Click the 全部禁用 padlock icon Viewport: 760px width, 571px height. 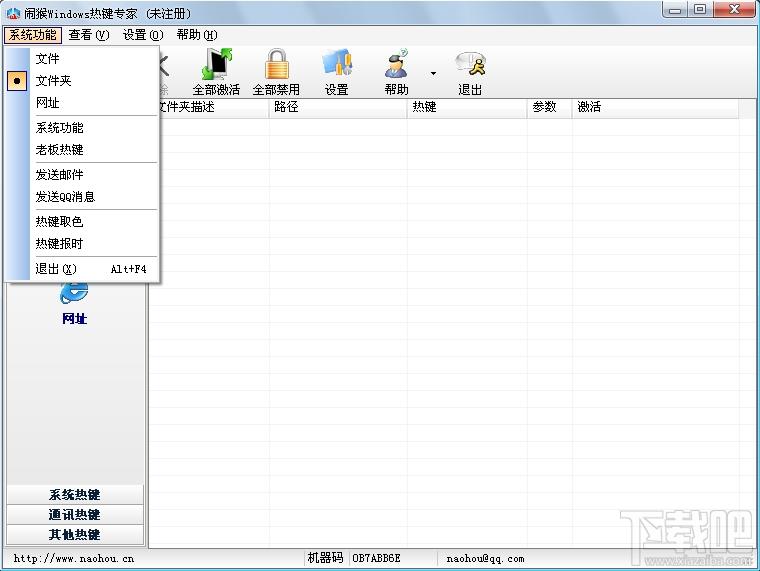[x=276, y=72]
